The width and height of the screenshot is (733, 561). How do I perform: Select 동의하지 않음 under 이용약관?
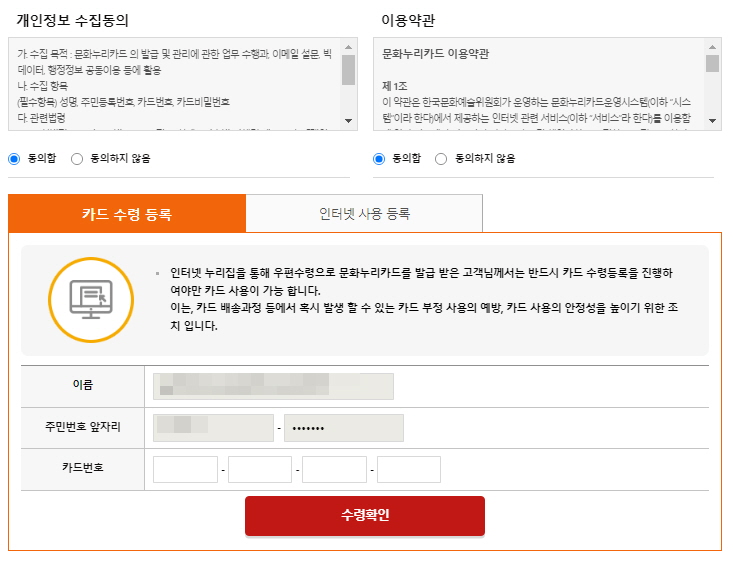click(x=441, y=159)
